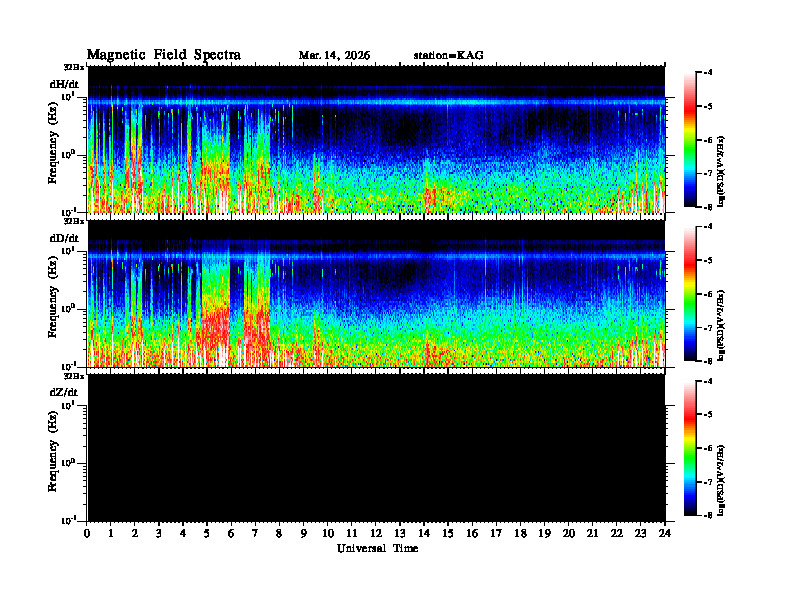Click the hour '6' tick label
This screenshot has height=612, width=792.
point(231,534)
